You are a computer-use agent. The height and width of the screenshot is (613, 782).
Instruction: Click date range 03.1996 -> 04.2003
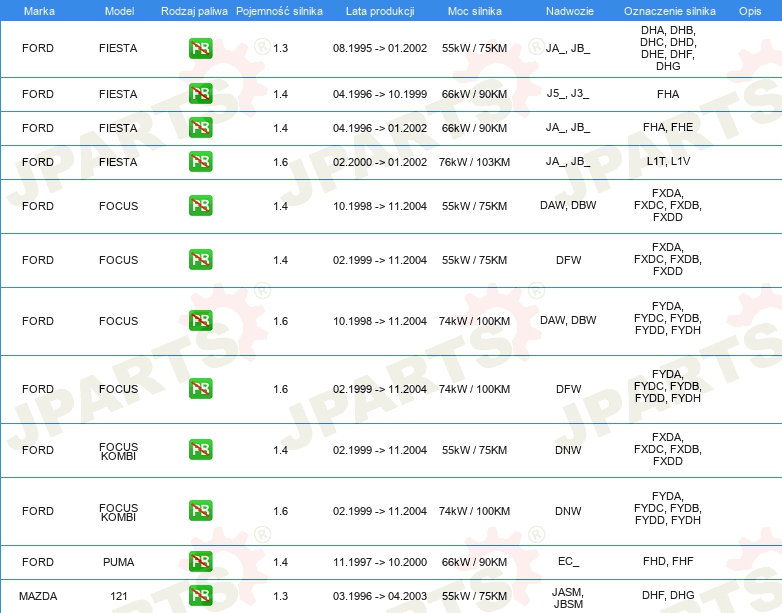(x=380, y=596)
